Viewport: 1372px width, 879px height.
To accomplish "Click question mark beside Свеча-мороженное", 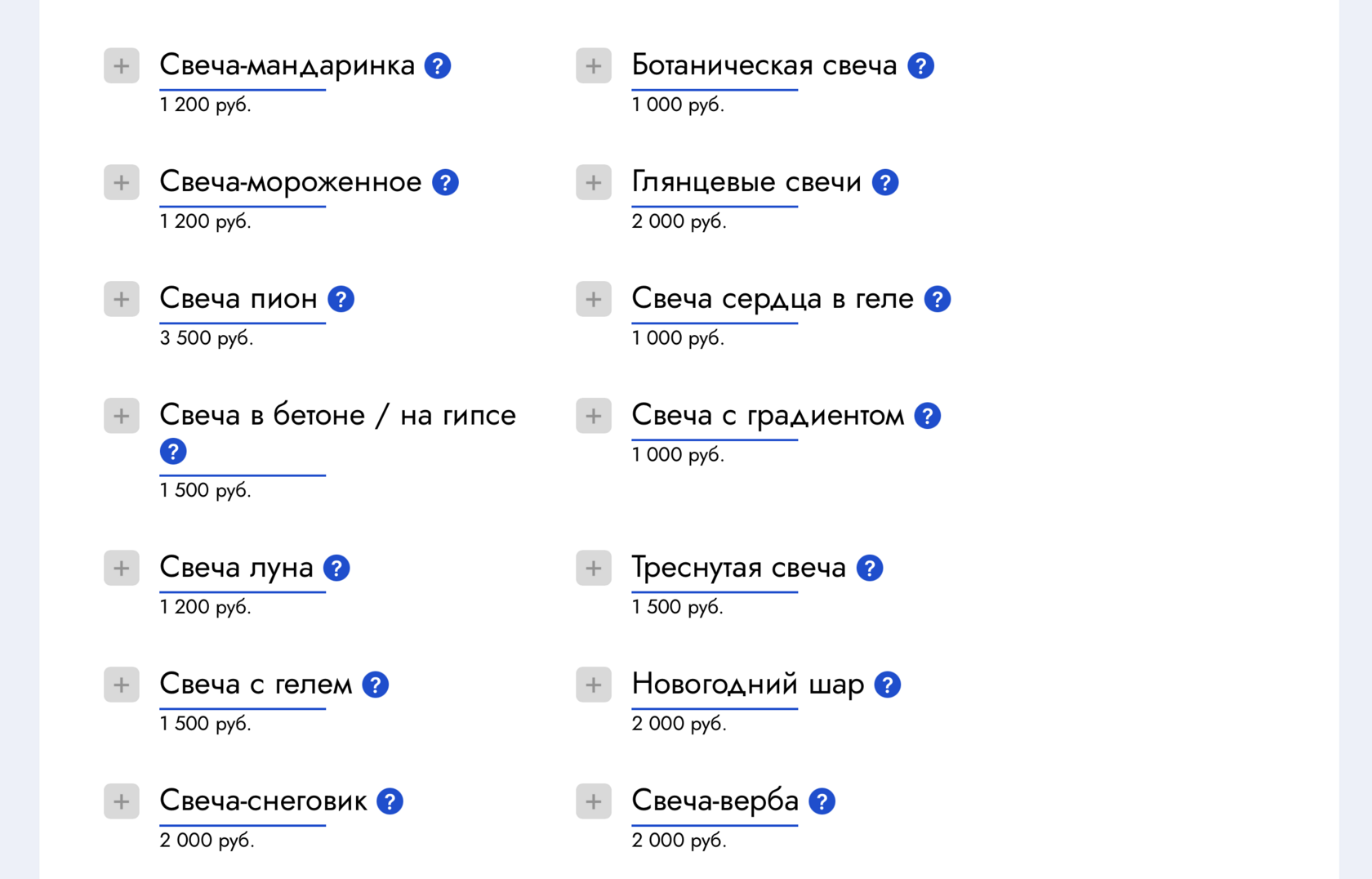I will tap(445, 183).
